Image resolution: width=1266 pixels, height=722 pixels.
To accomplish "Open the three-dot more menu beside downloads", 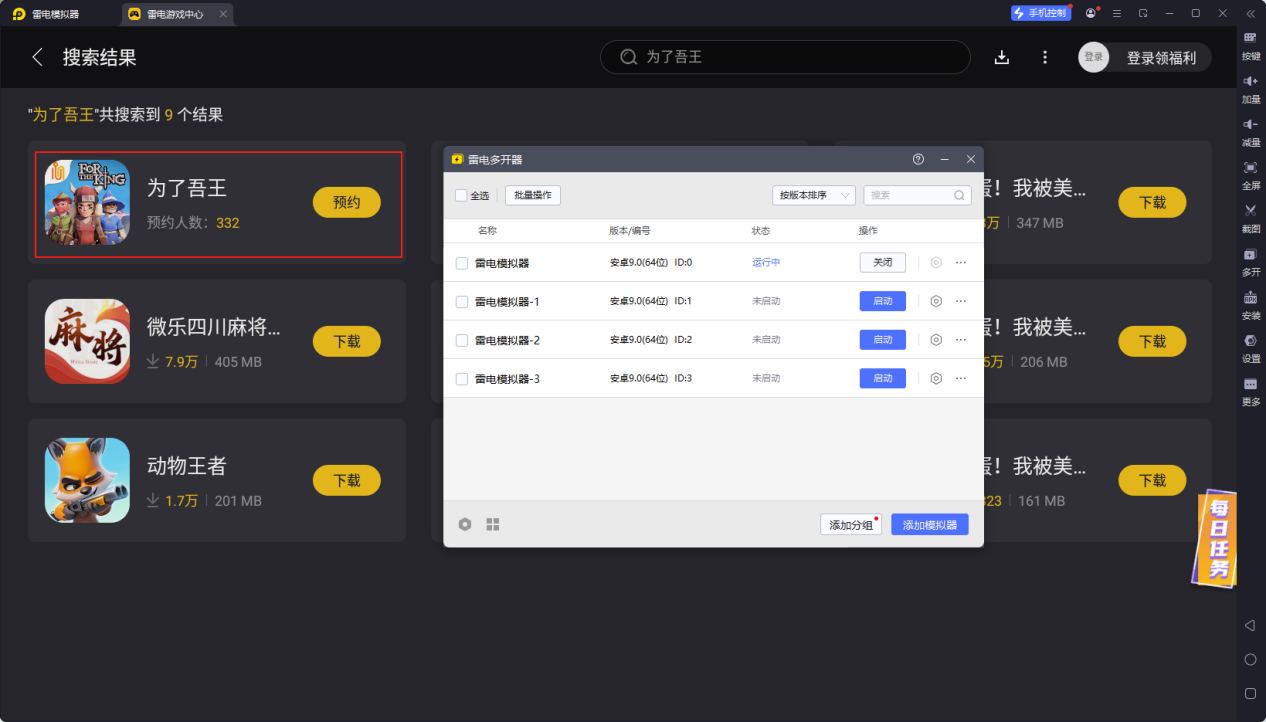I will pyautogui.click(x=1045, y=57).
